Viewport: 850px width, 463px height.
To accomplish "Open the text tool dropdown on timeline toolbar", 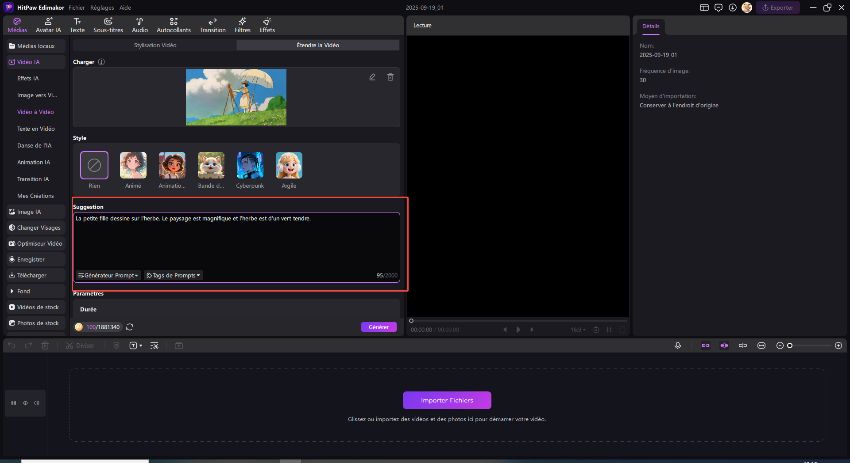I will pos(136,345).
